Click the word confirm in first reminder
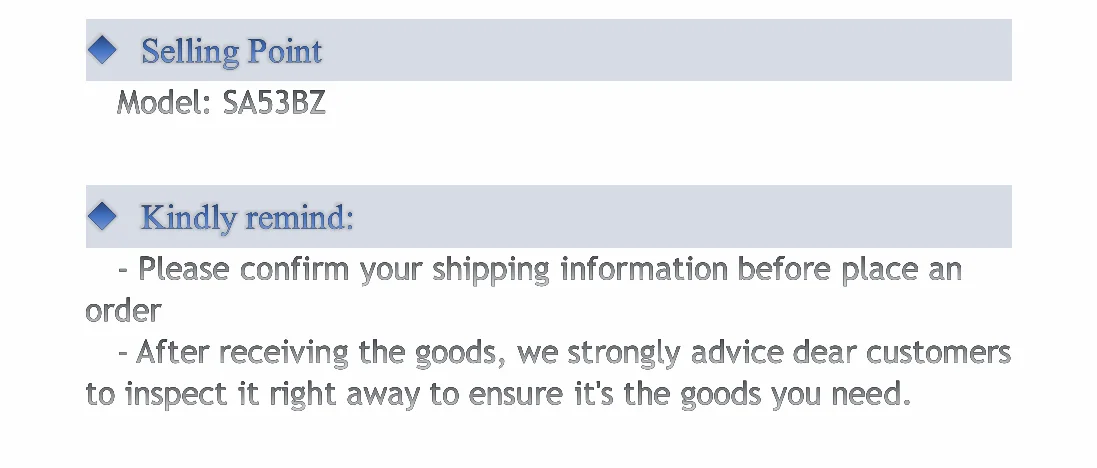This screenshot has width=1097, height=468. coord(294,270)
